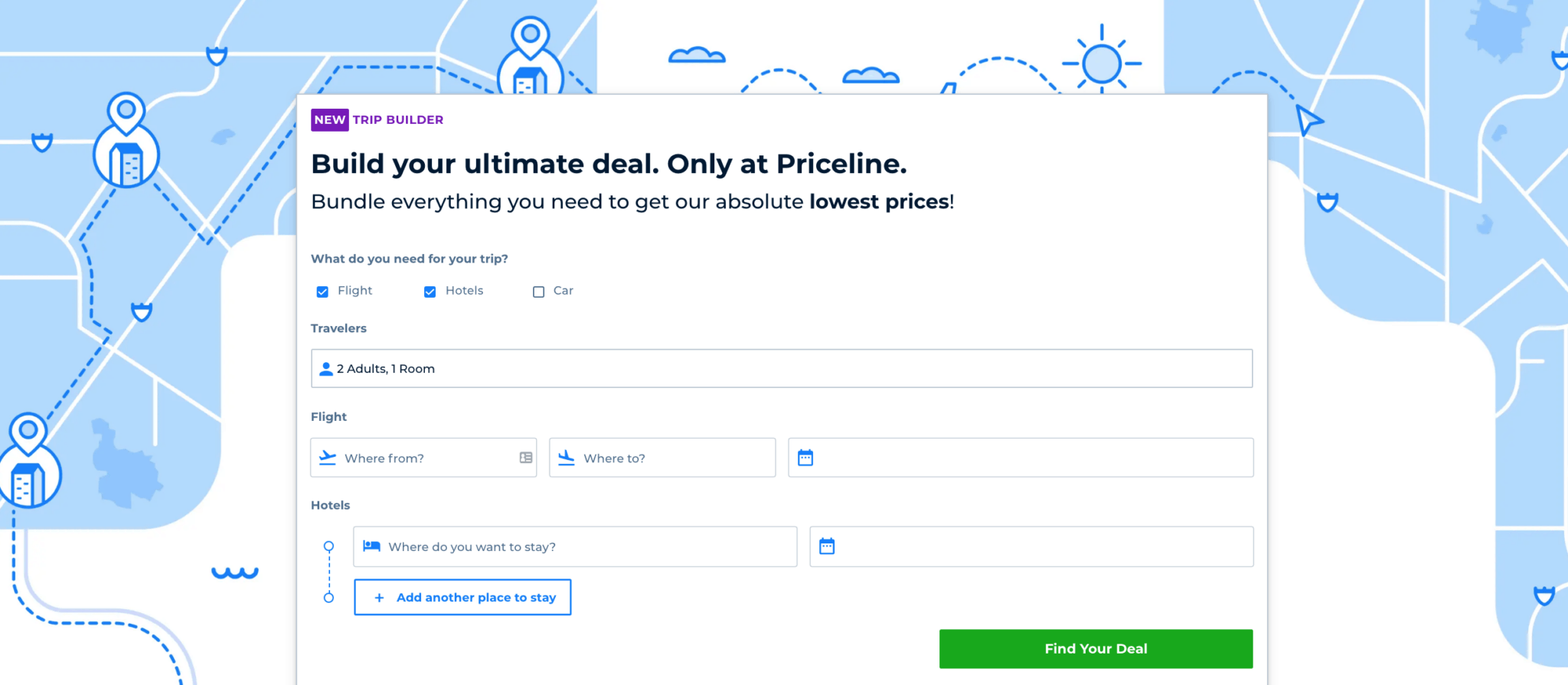The image size is (1568, 685).
Task: Open the flight dates calendar icon
Action: [x=806, y=457]
